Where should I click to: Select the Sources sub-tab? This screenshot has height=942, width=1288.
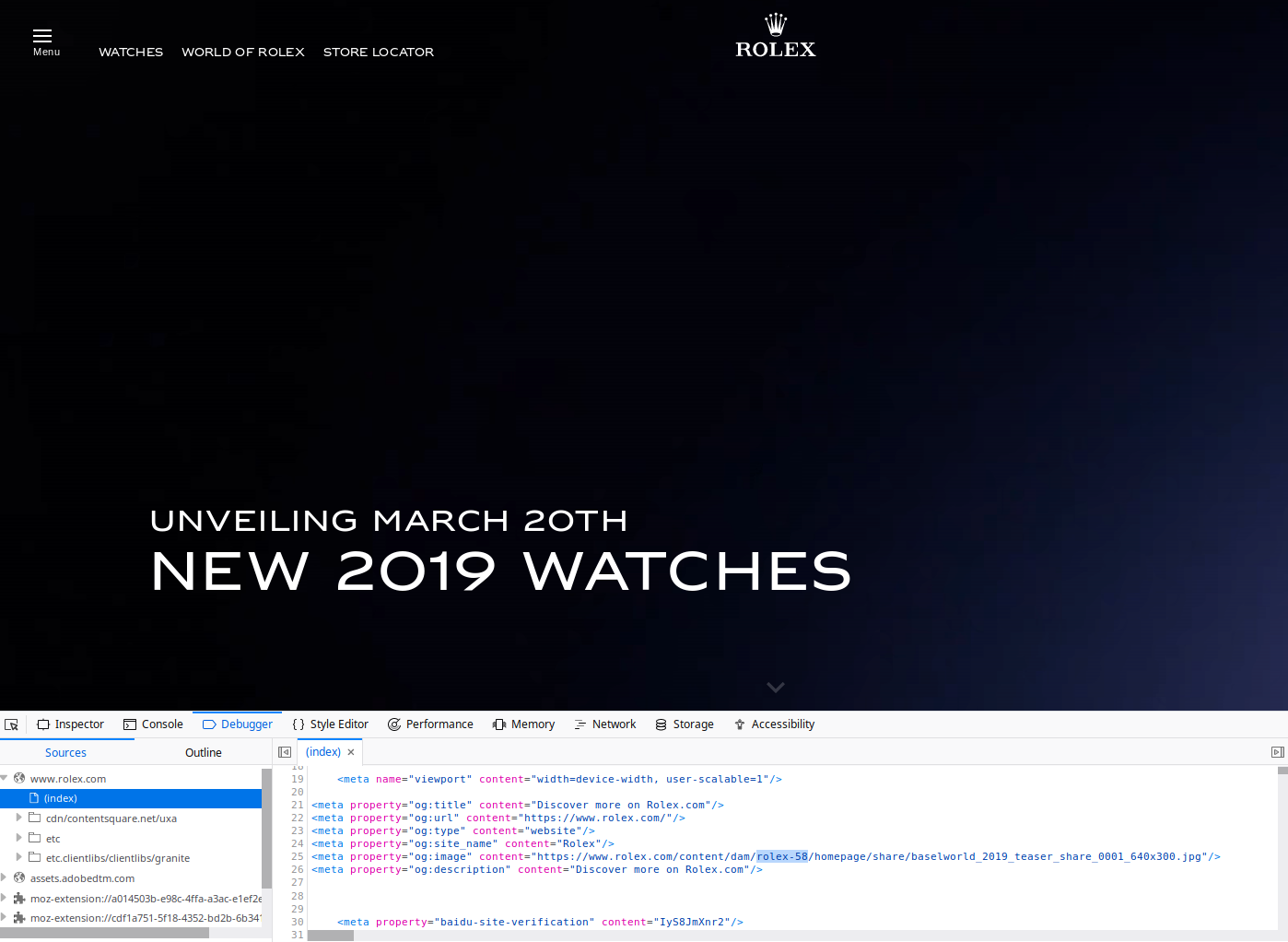65,753
